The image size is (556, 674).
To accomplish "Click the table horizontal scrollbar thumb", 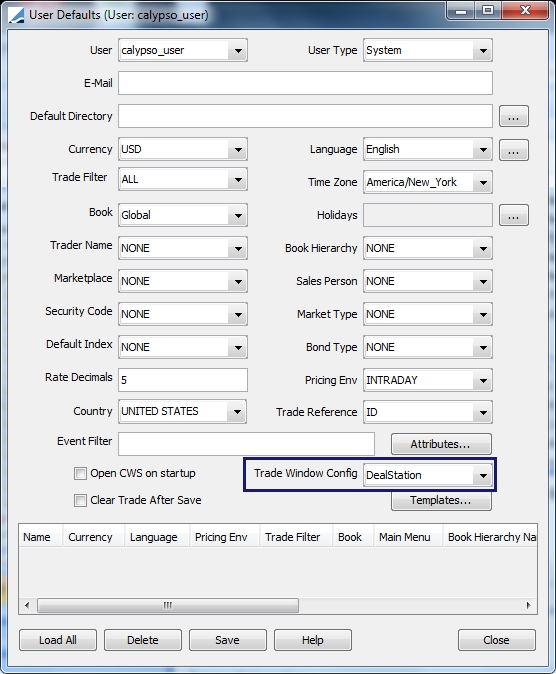I will point(168,605).
